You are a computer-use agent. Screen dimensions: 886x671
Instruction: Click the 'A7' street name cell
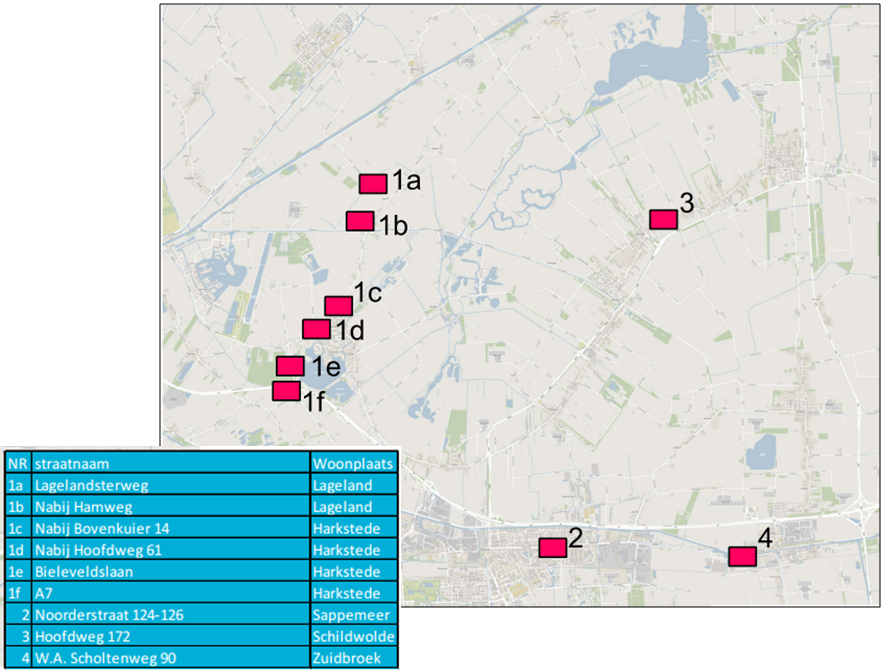pos(171,593)
